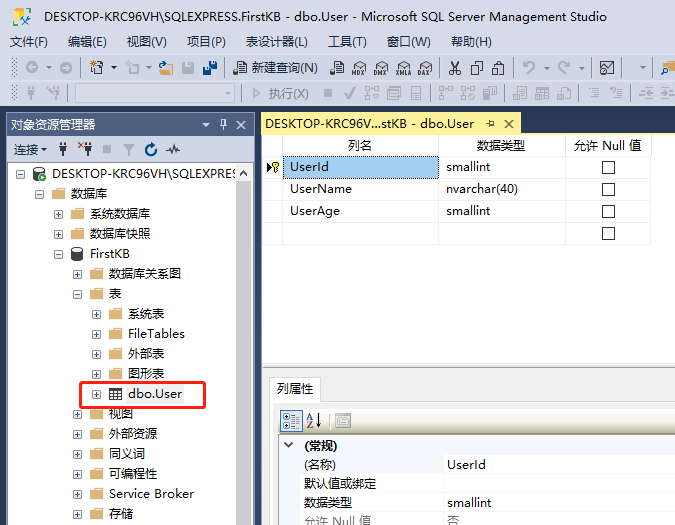Click the Paste icon in toolbar
Screen dimensions: 675x525
pyautogui.click(x=498, y=68)
